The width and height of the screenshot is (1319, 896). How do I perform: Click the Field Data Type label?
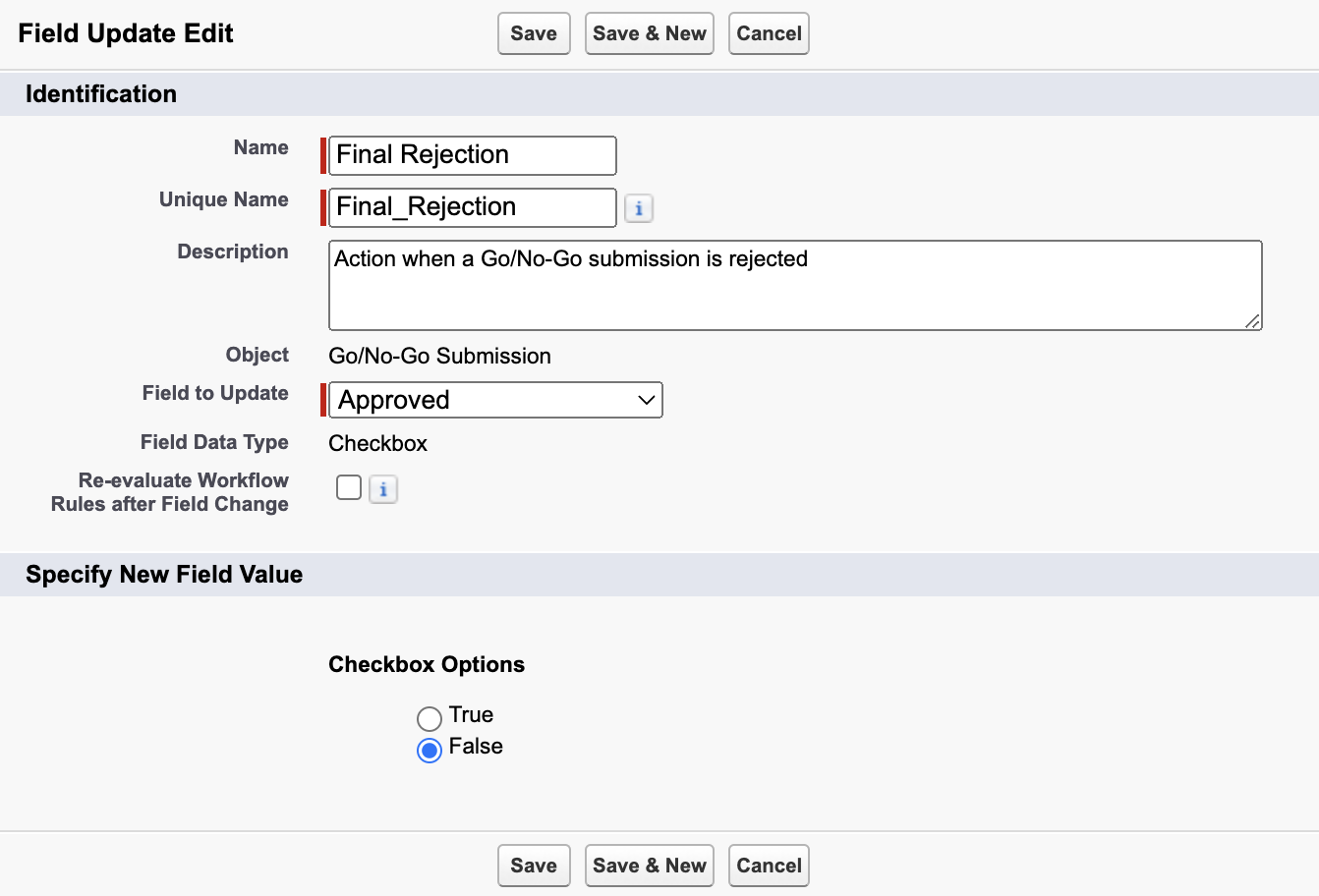[214, 442]
